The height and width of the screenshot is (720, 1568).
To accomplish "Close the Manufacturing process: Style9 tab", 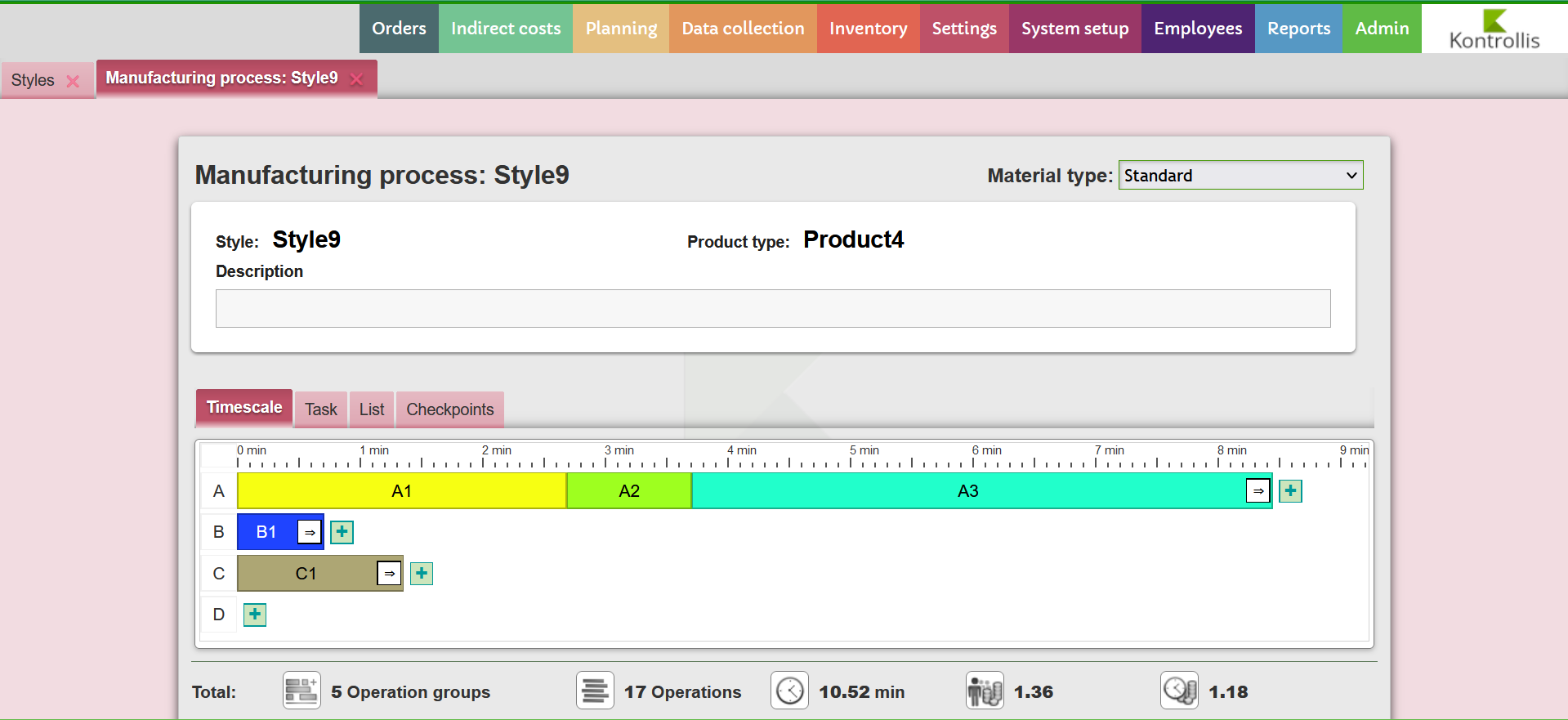I will pos(356,79).
